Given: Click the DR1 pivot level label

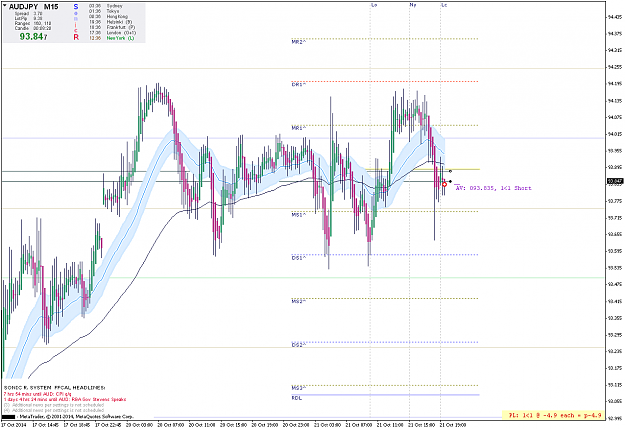Looking at the screenshot, I should point(299,85).
